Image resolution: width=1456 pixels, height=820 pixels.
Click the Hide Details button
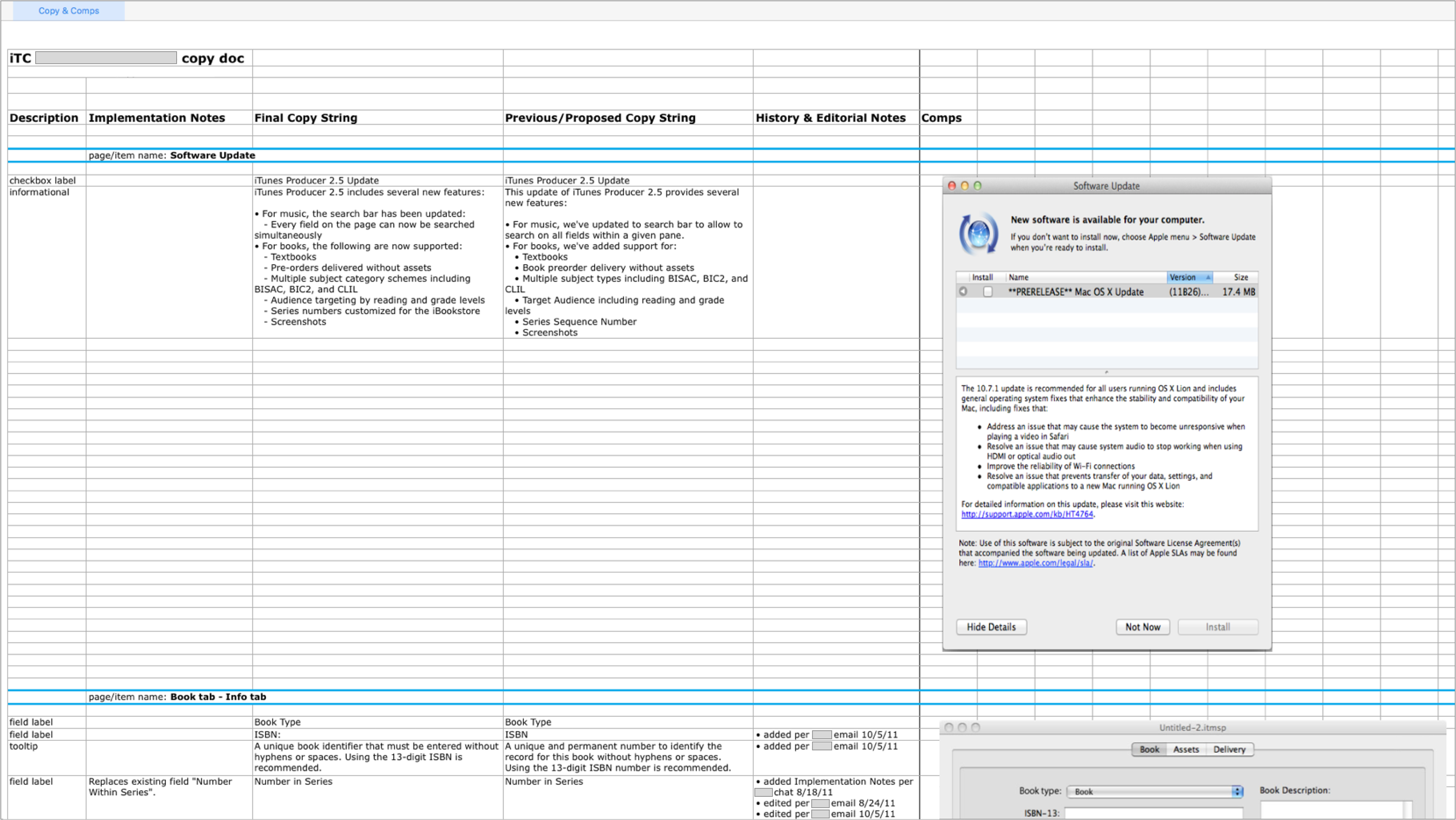(x=992, y=627)
